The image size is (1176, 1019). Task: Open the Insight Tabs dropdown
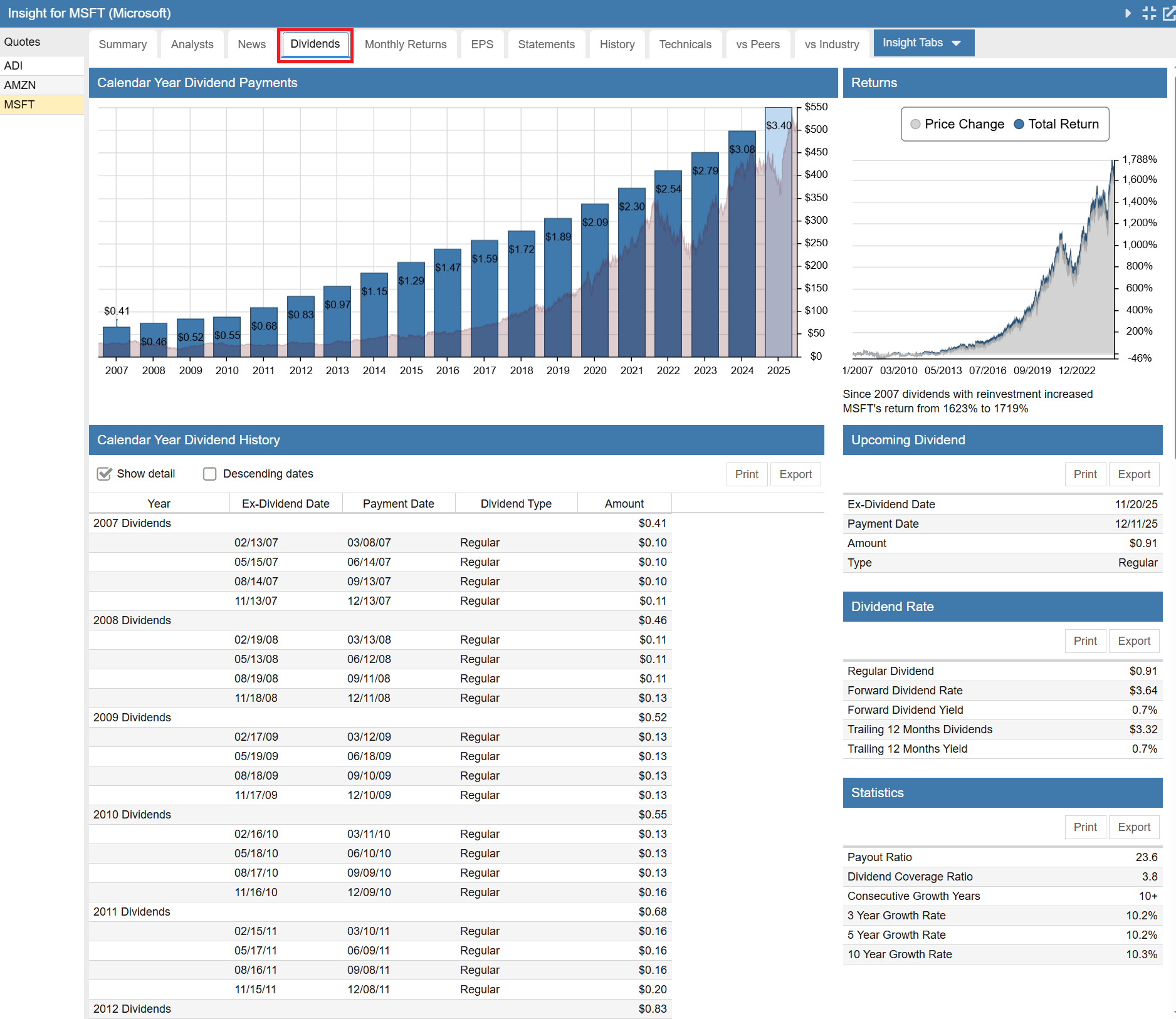tap(923, 43)
